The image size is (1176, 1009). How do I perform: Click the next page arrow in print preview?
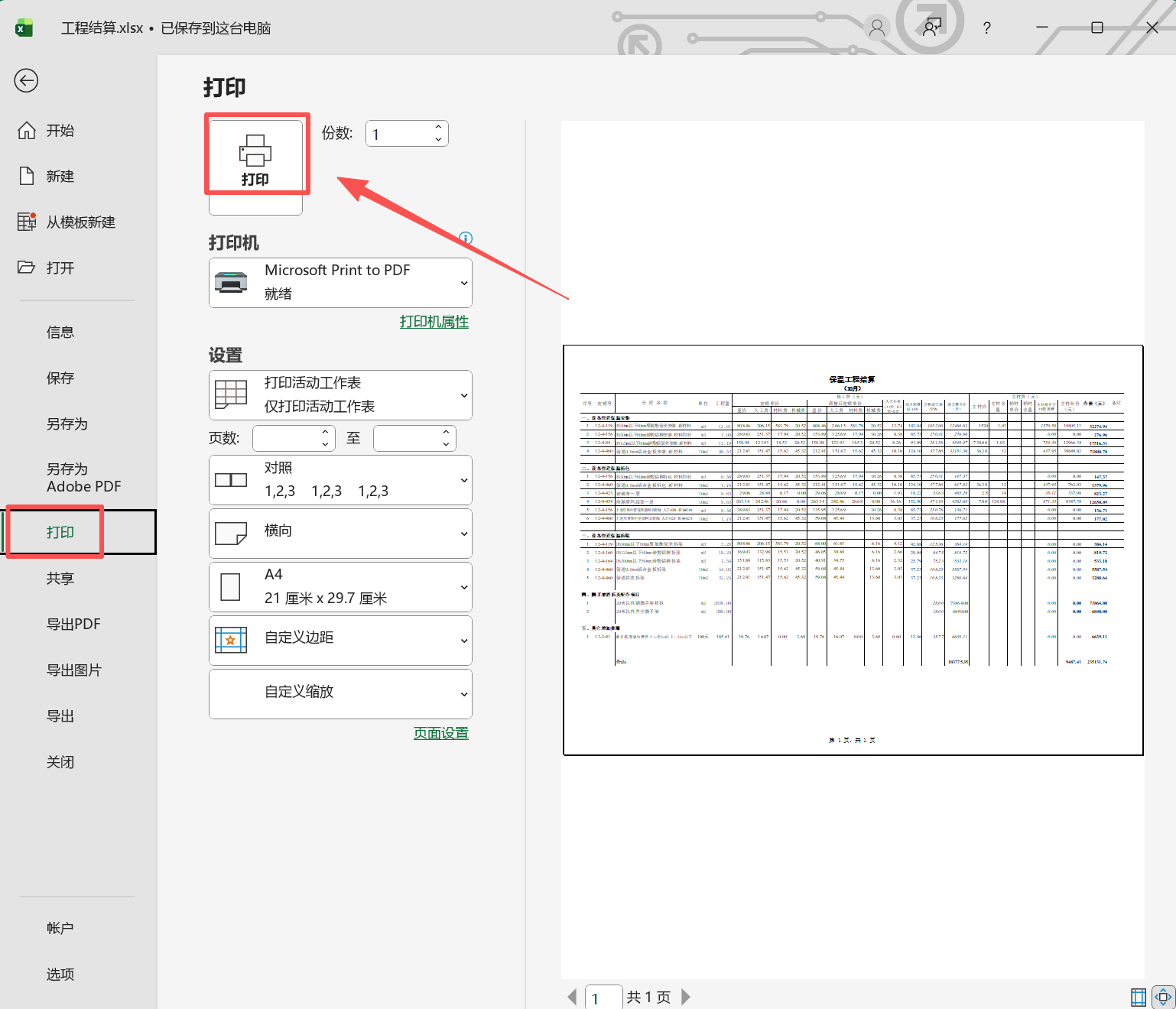(685, 997)
